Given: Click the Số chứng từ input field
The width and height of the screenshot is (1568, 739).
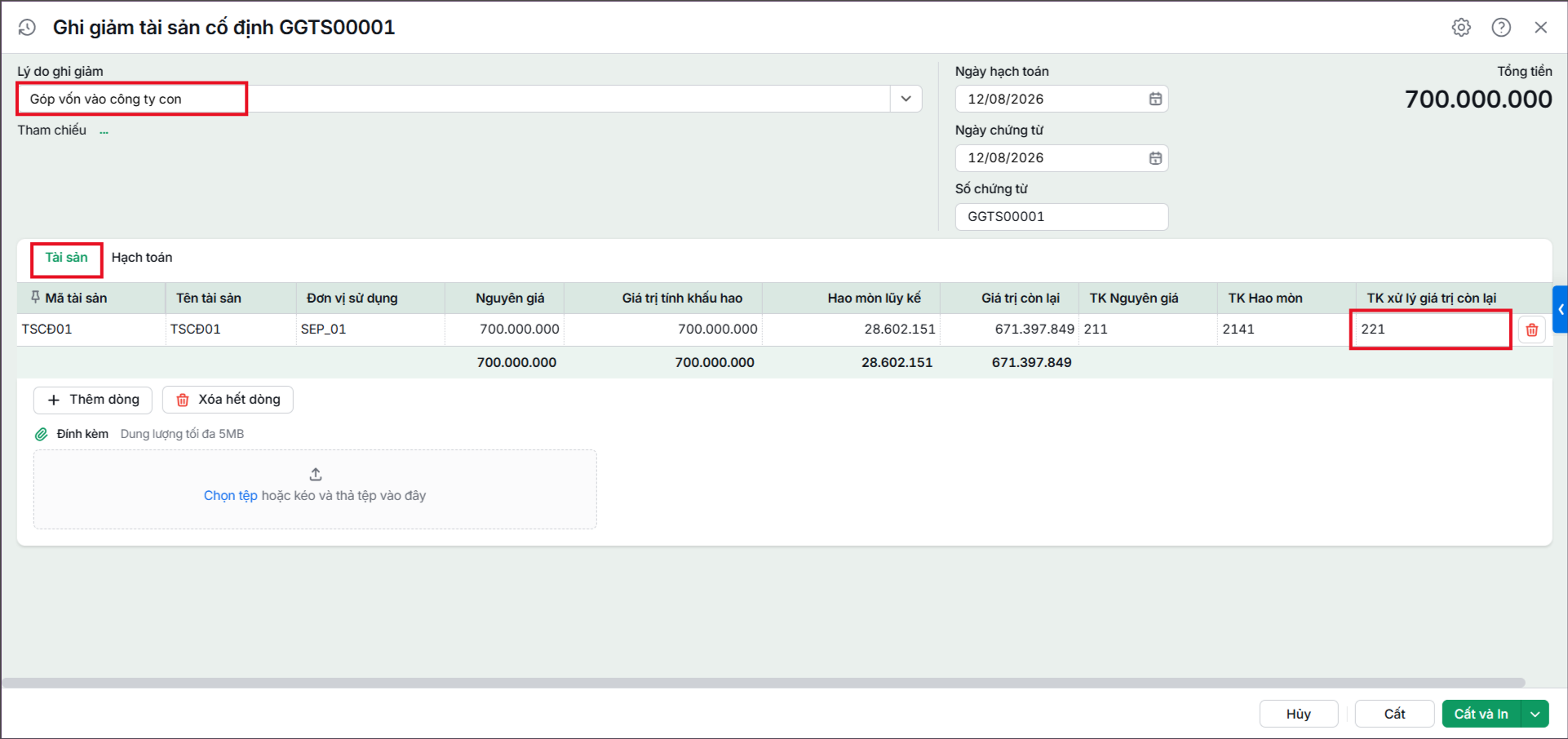Looking at the screenshot, I should pyautogui.click(x=1061, y=217).
